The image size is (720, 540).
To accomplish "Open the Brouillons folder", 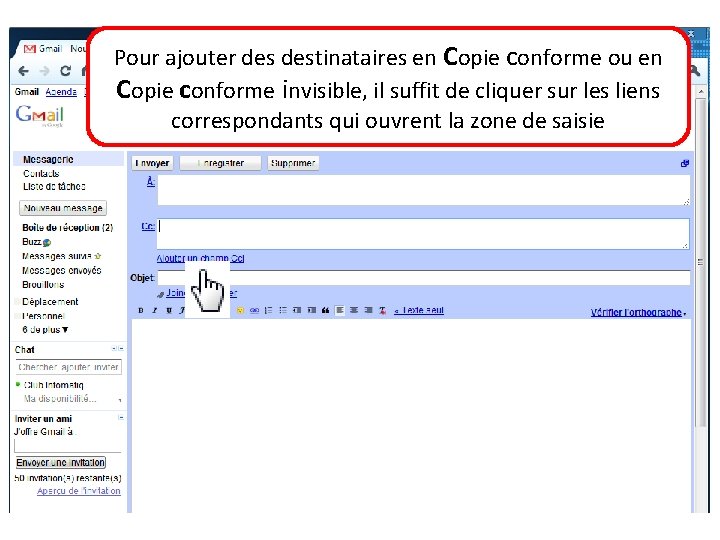I will 43,285.
